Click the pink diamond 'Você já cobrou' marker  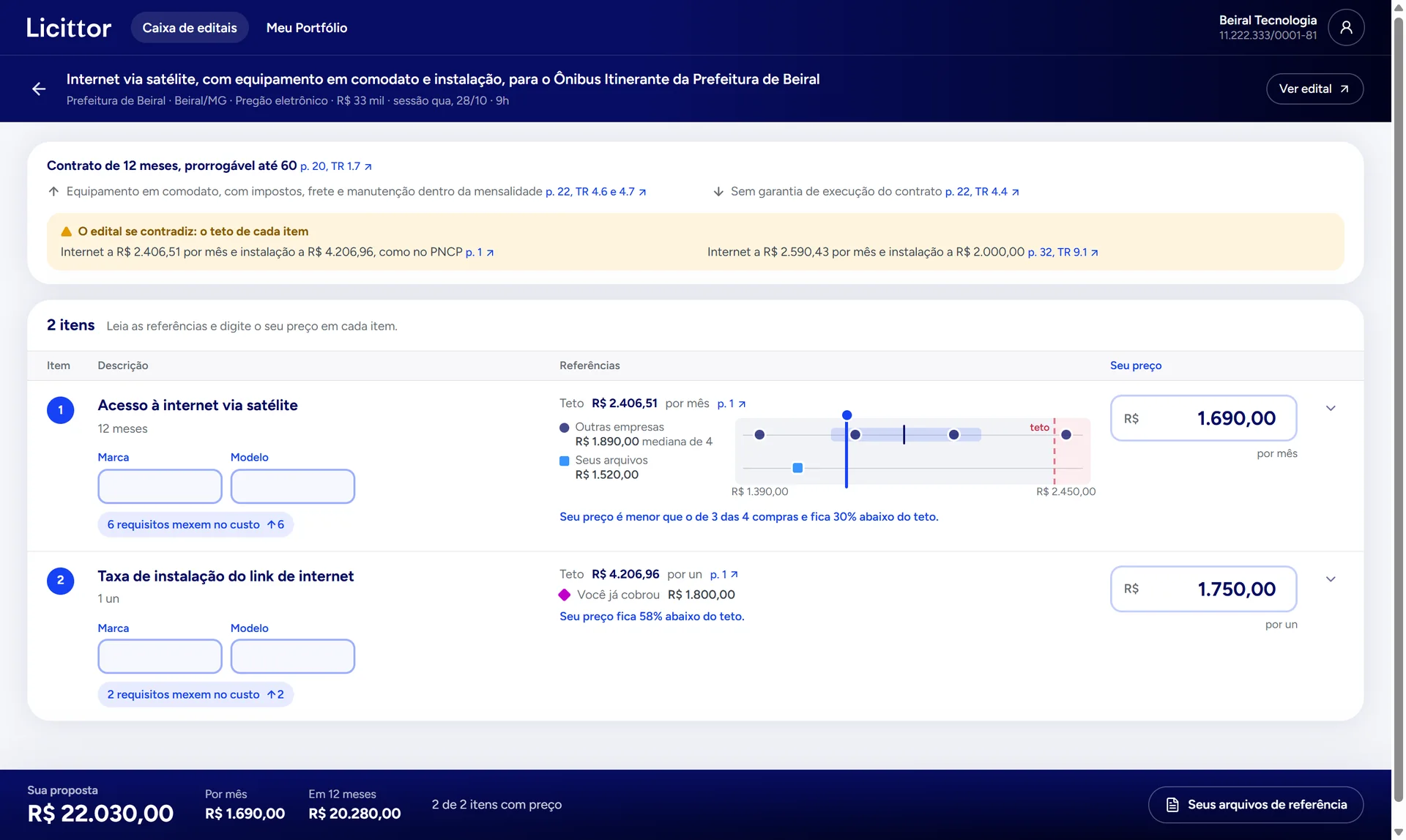tap(564, 595)
